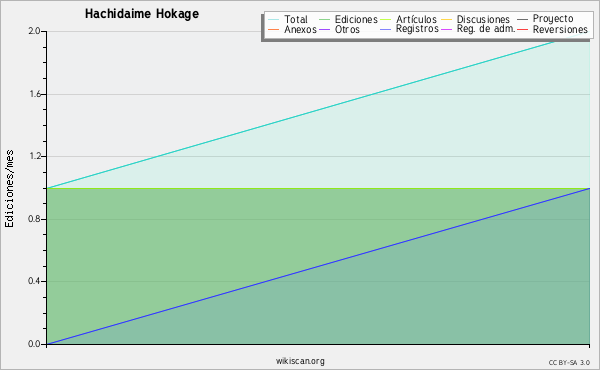Viewport: 600px width, 370px height.
Task: Click the chart title Hachidaime Hokage
Action: 142,14
